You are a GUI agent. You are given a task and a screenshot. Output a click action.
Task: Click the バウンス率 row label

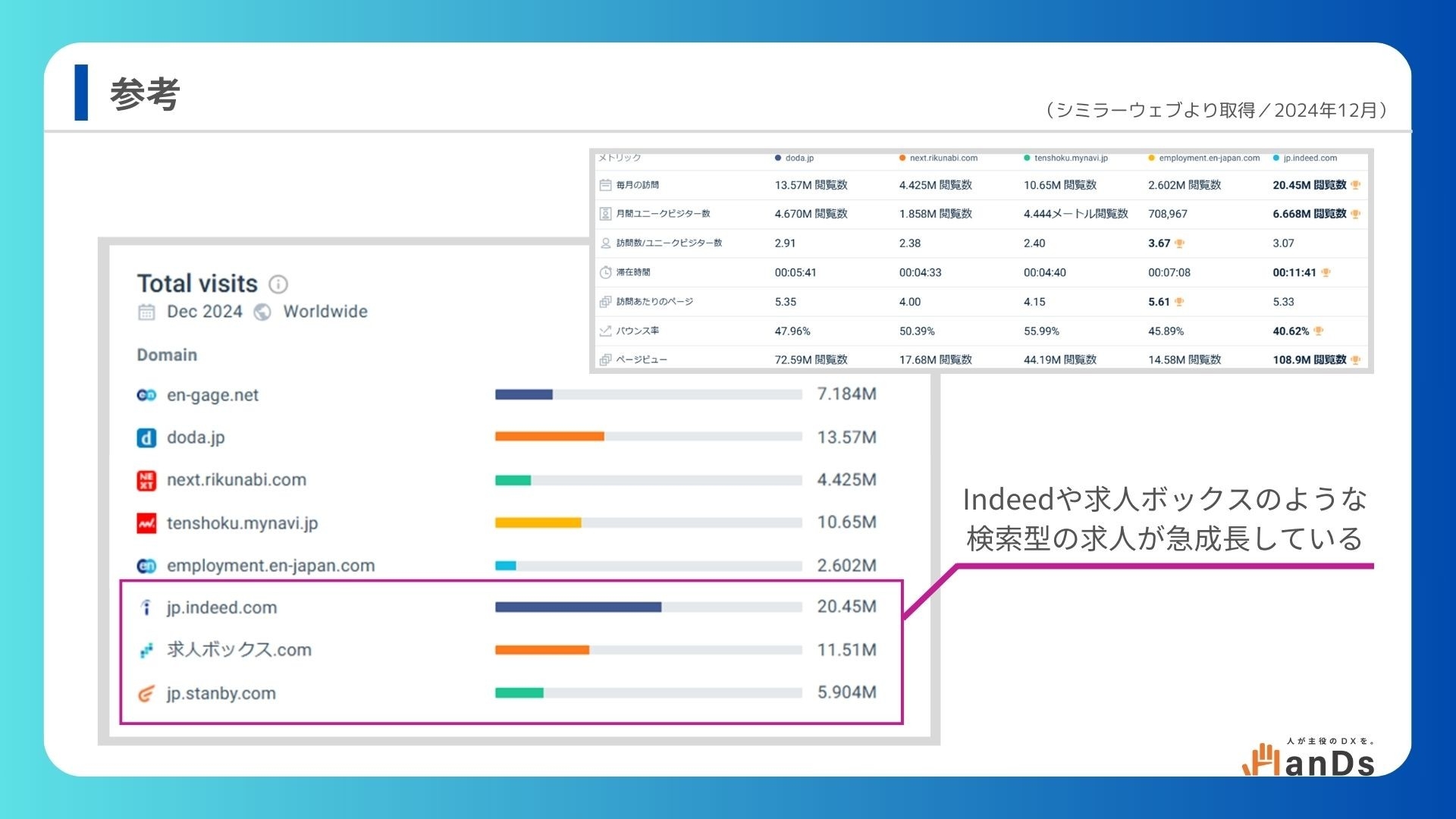click(x=637, y=331)
